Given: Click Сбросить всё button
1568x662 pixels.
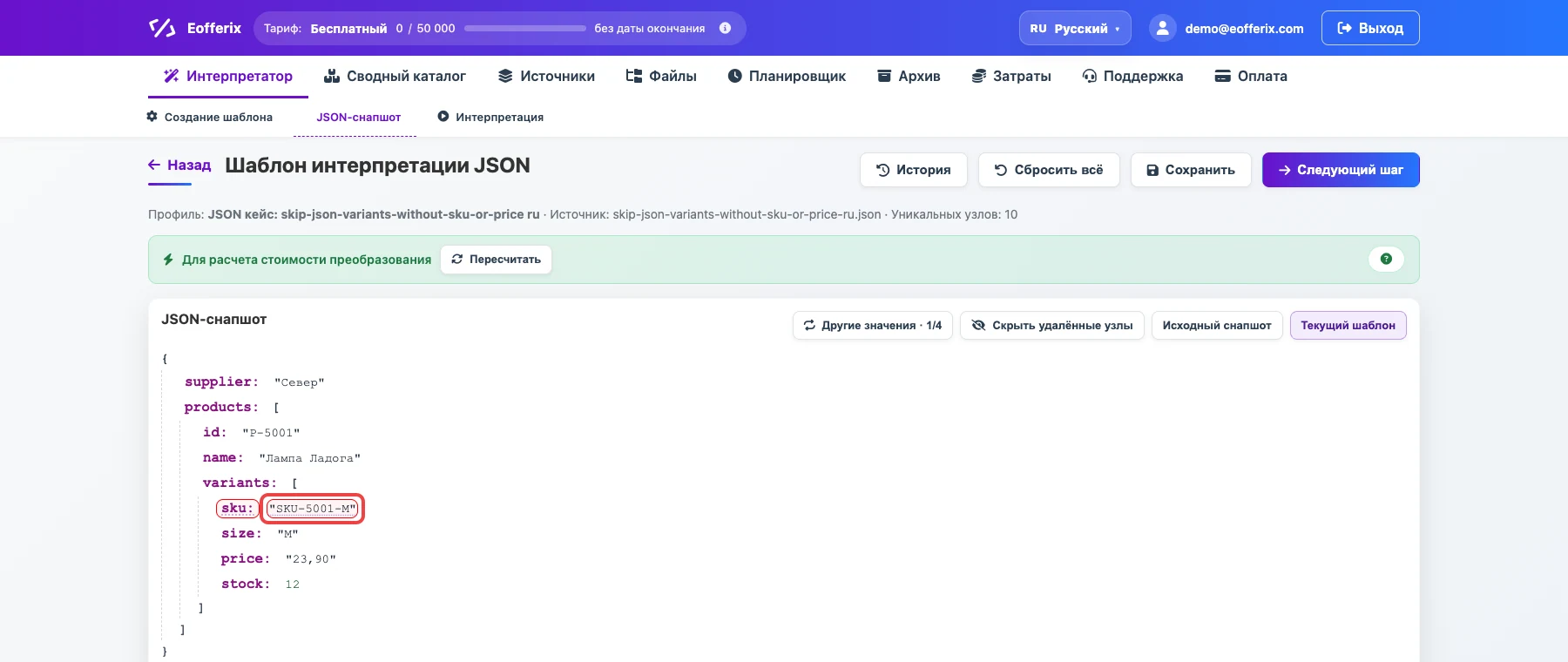Looking at the screenshot, I should click(x=1049, y=170).
